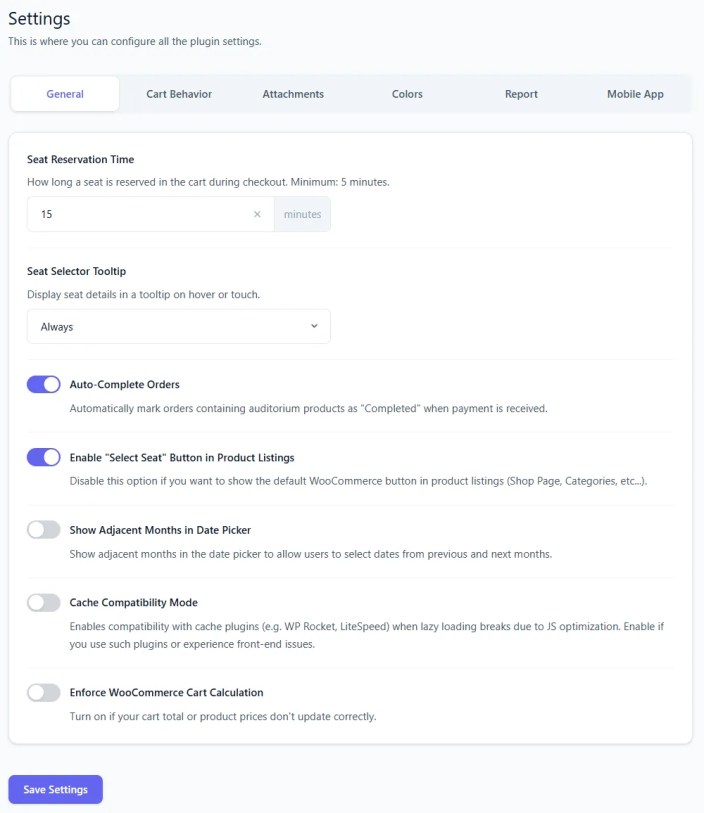Clear the reservation time using the × icon
The width and height of the screenshot is (704, 813).
coord(257,214)
